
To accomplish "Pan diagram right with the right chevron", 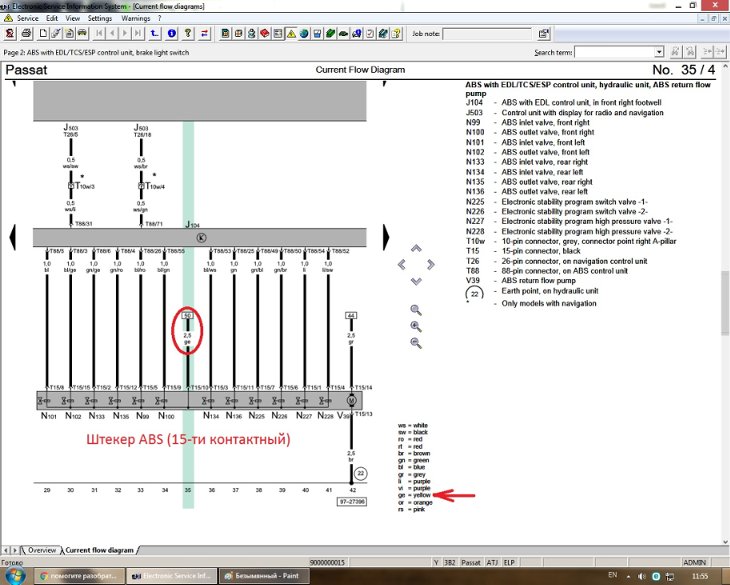I will pos(431,265).
